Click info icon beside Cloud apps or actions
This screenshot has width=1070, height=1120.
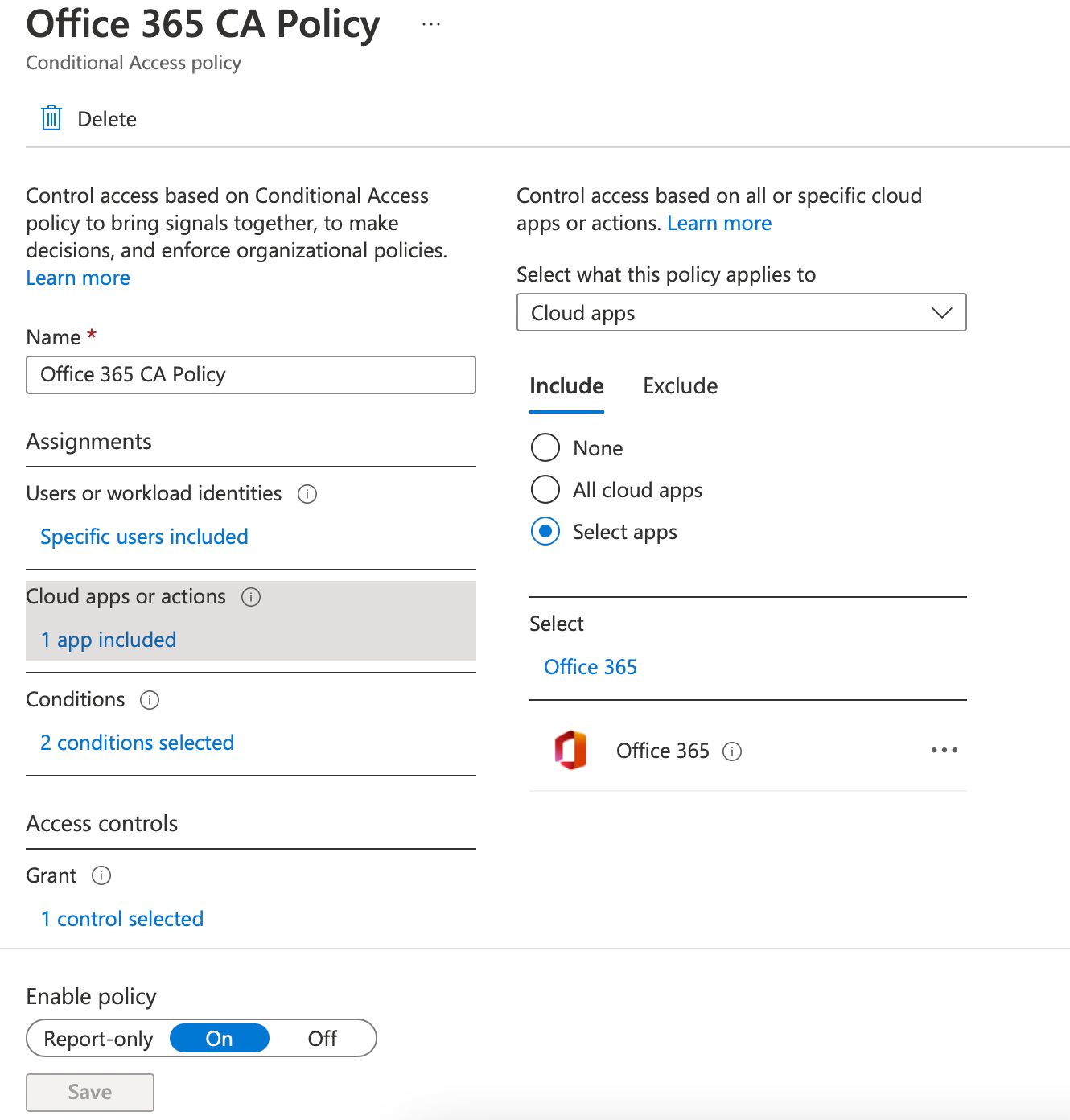tap(251, 597)
